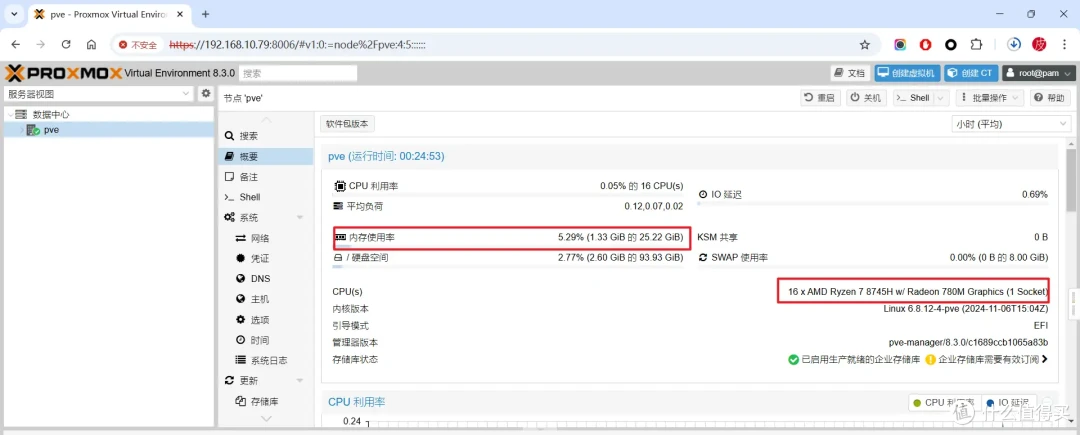Click memory usage (内存使用率) progress bar
The image size is (1080, 435).
coord(508,248)
